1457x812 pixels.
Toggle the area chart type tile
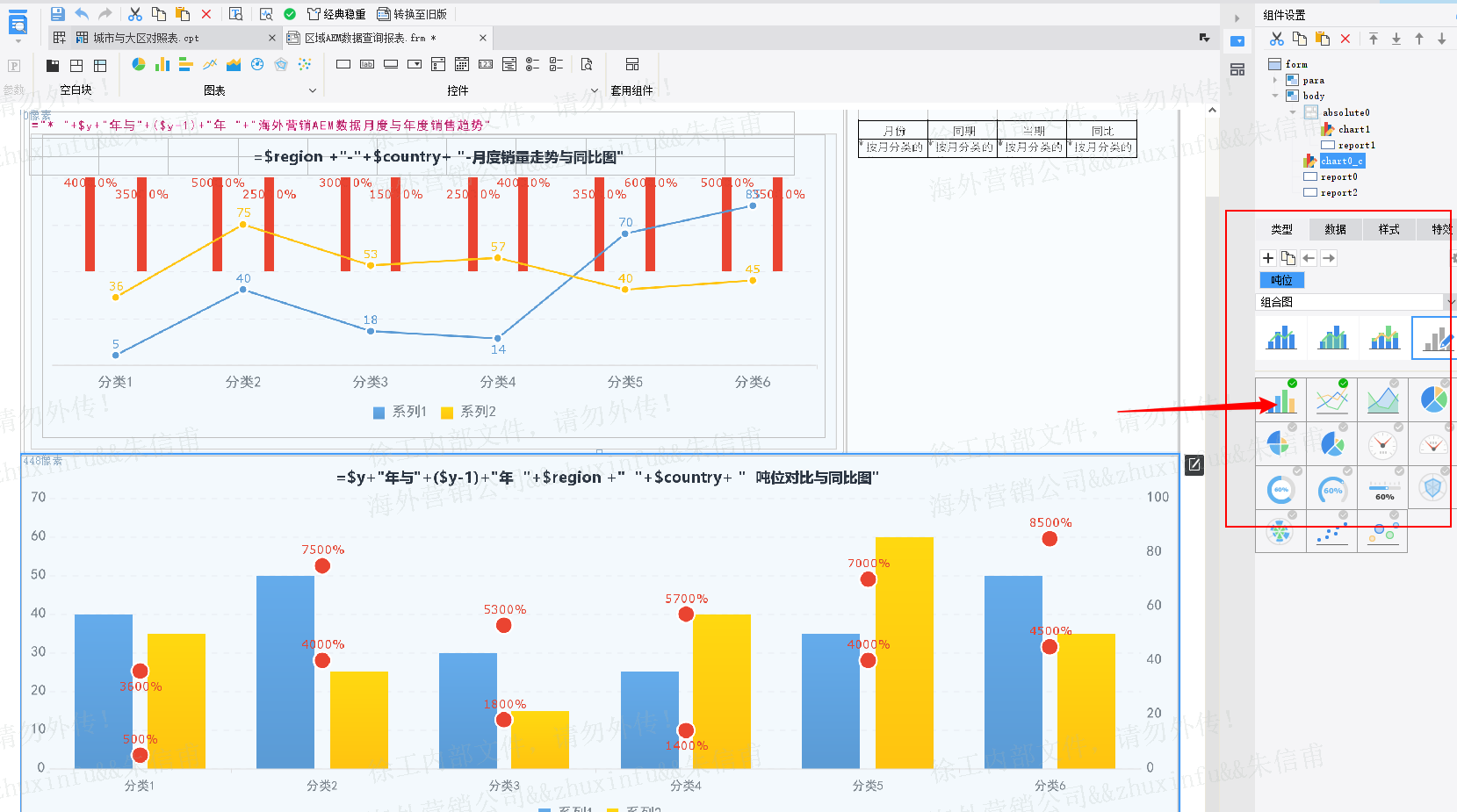1382,400
